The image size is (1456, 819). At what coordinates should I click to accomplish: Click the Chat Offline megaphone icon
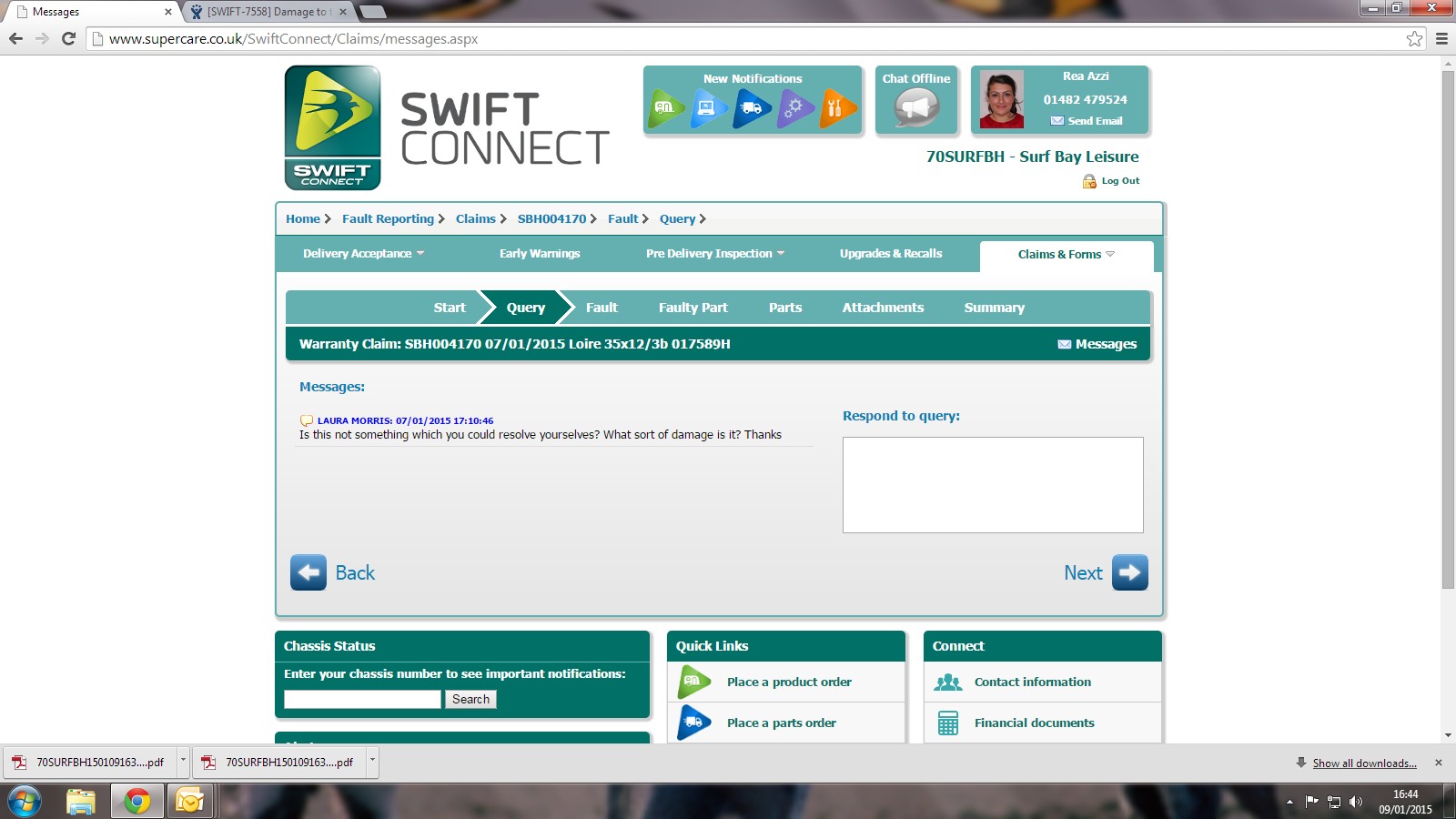[916, 109]
